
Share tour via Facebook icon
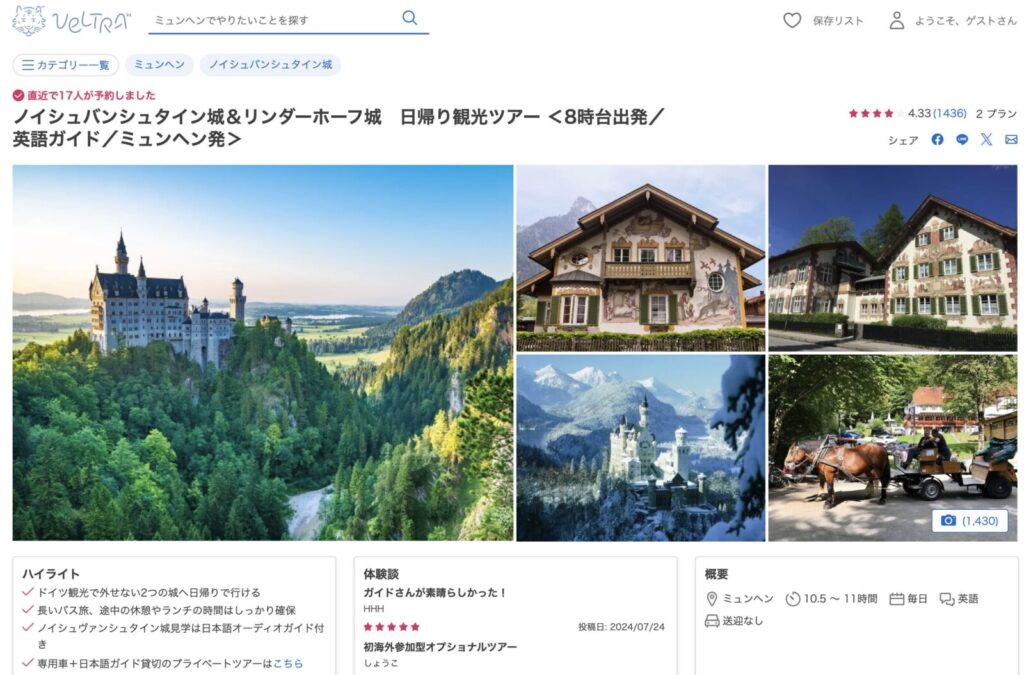point(937,140)
